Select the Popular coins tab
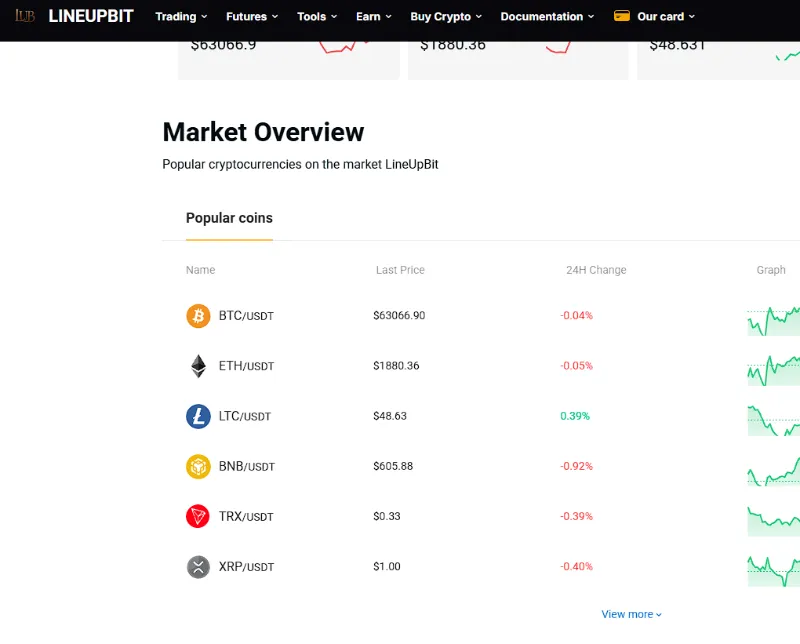Viewport: 800px width, 644px height. point(229,218)
